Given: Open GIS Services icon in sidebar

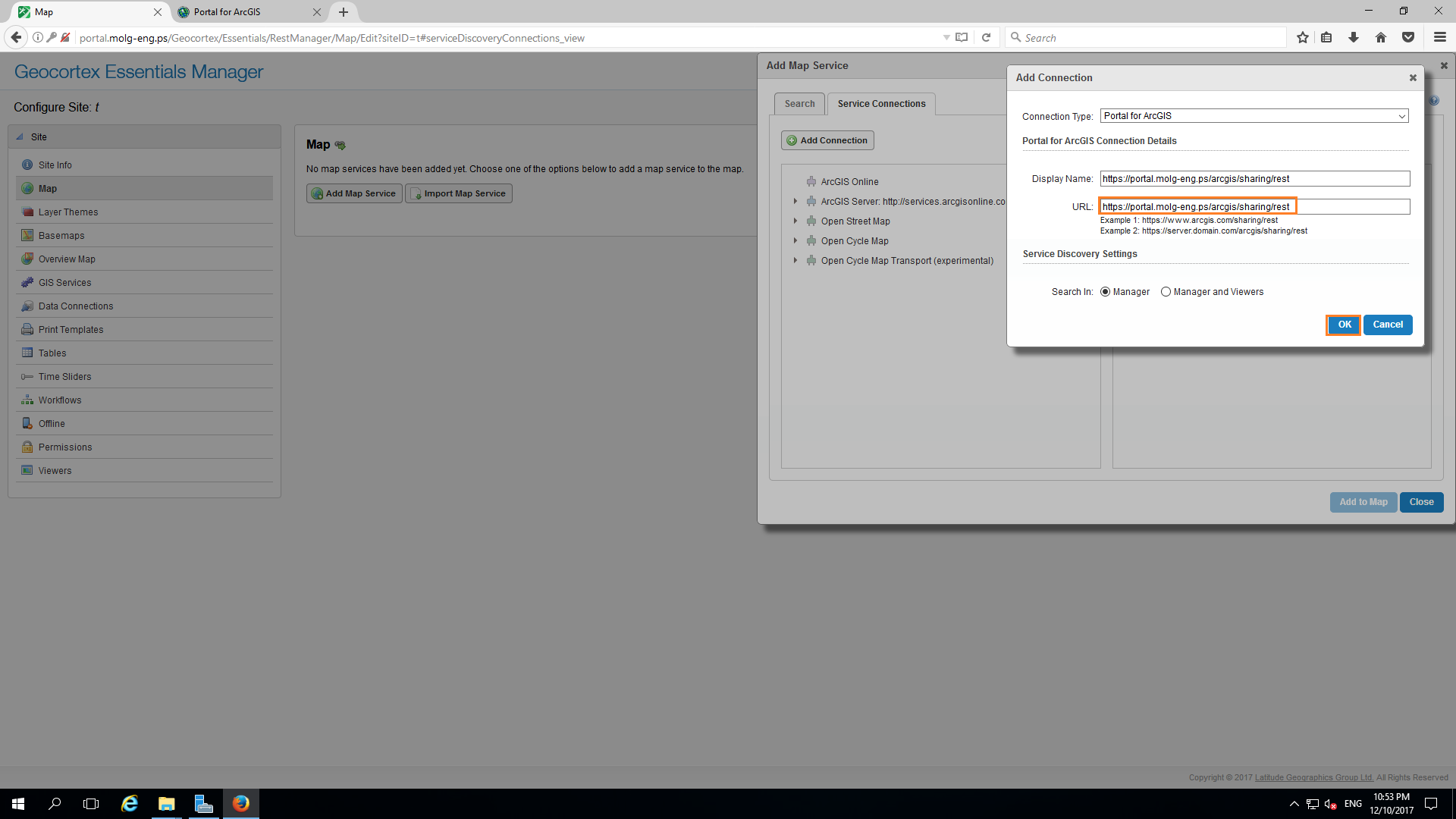Looking at the screenshot, I should coord(27,283).
